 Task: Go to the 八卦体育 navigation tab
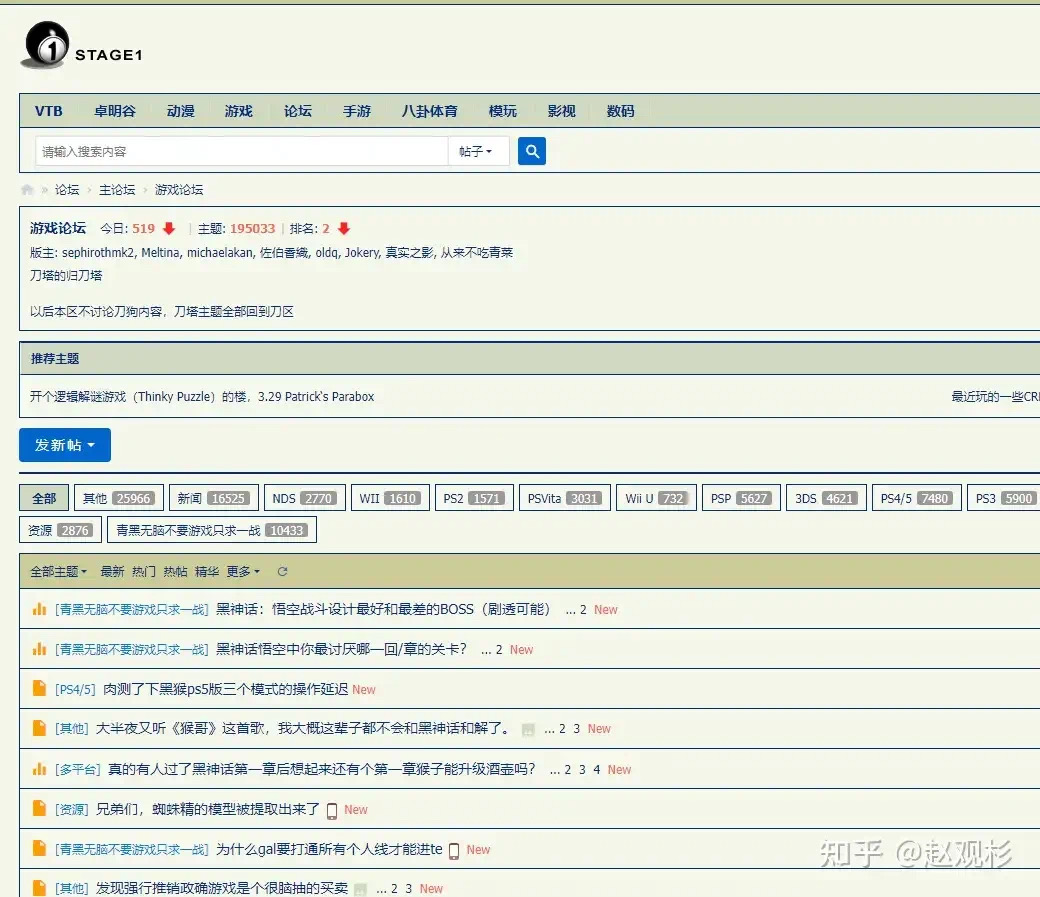[430, 111]
